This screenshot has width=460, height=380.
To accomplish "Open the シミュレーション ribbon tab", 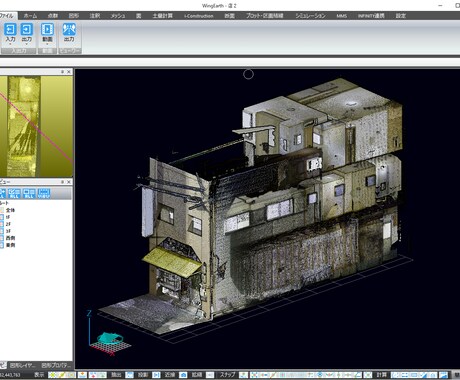I will (310, 16).
